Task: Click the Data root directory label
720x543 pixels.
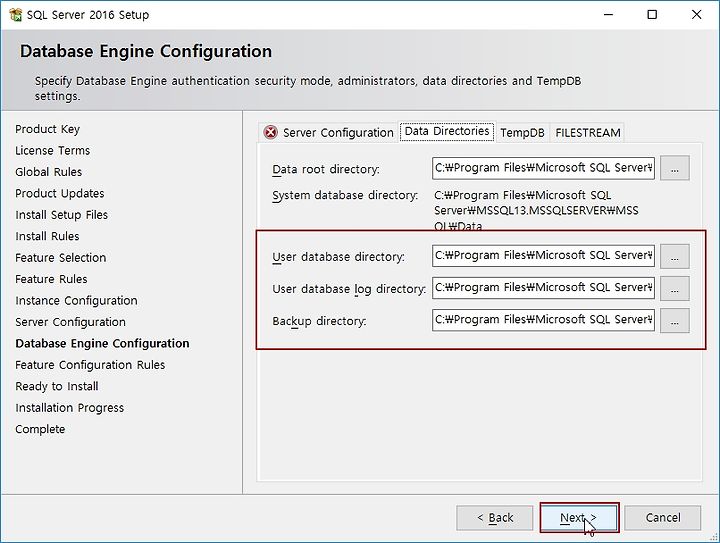Action: pos(326,169)
